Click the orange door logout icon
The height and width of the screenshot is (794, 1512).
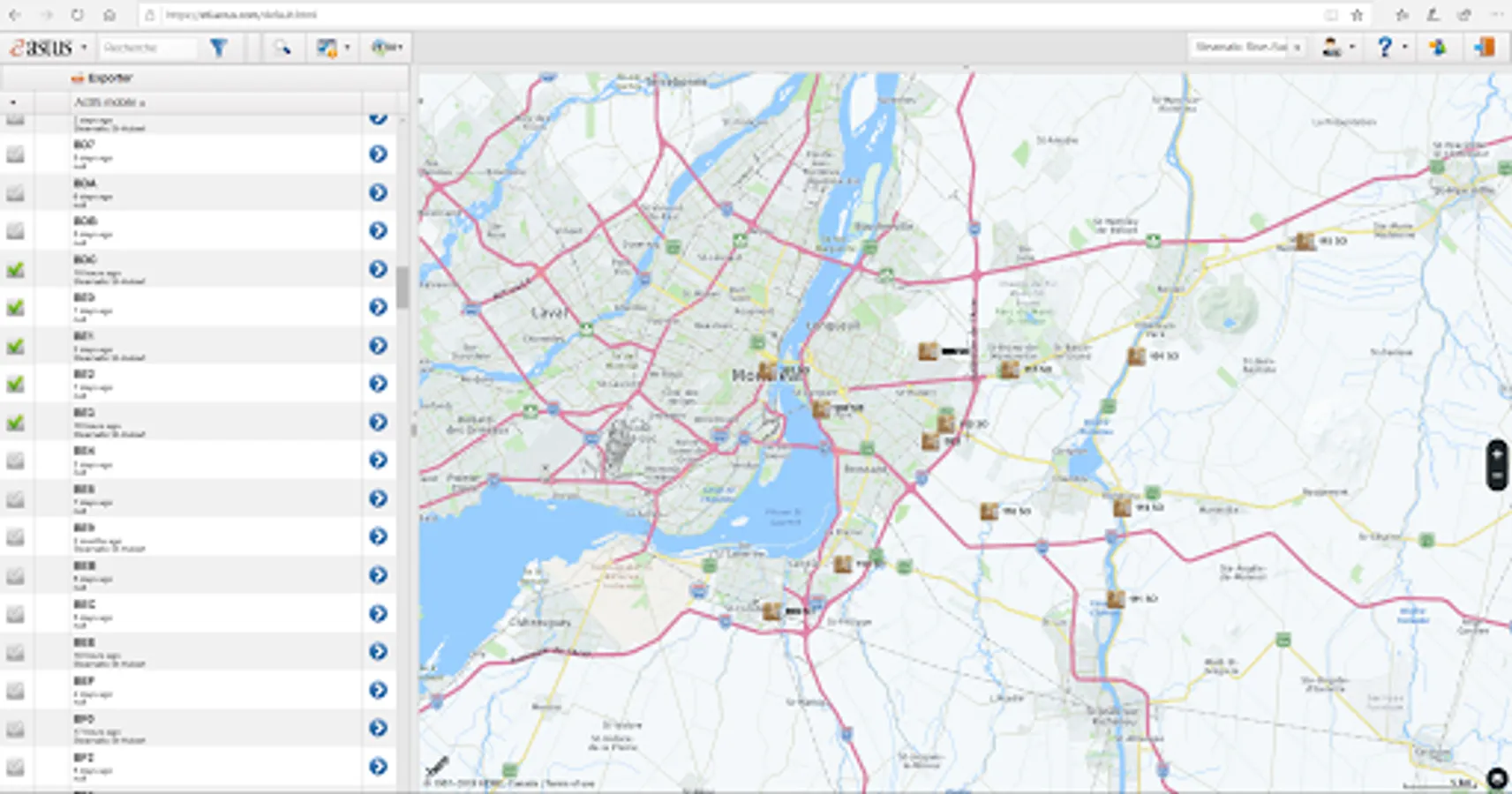1485,48
